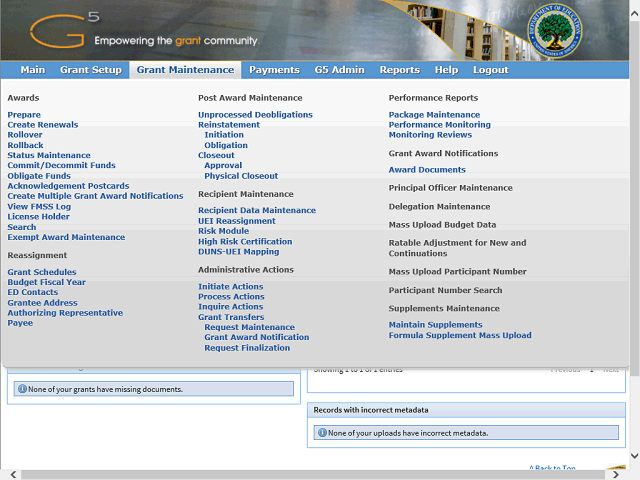The image size is (640, 480).
Task: Select the Rollback link
Action: (x=25, y=145)
